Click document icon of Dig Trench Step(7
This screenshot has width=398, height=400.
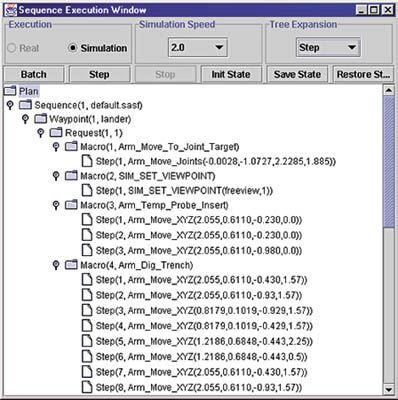[x=87, y=372]
